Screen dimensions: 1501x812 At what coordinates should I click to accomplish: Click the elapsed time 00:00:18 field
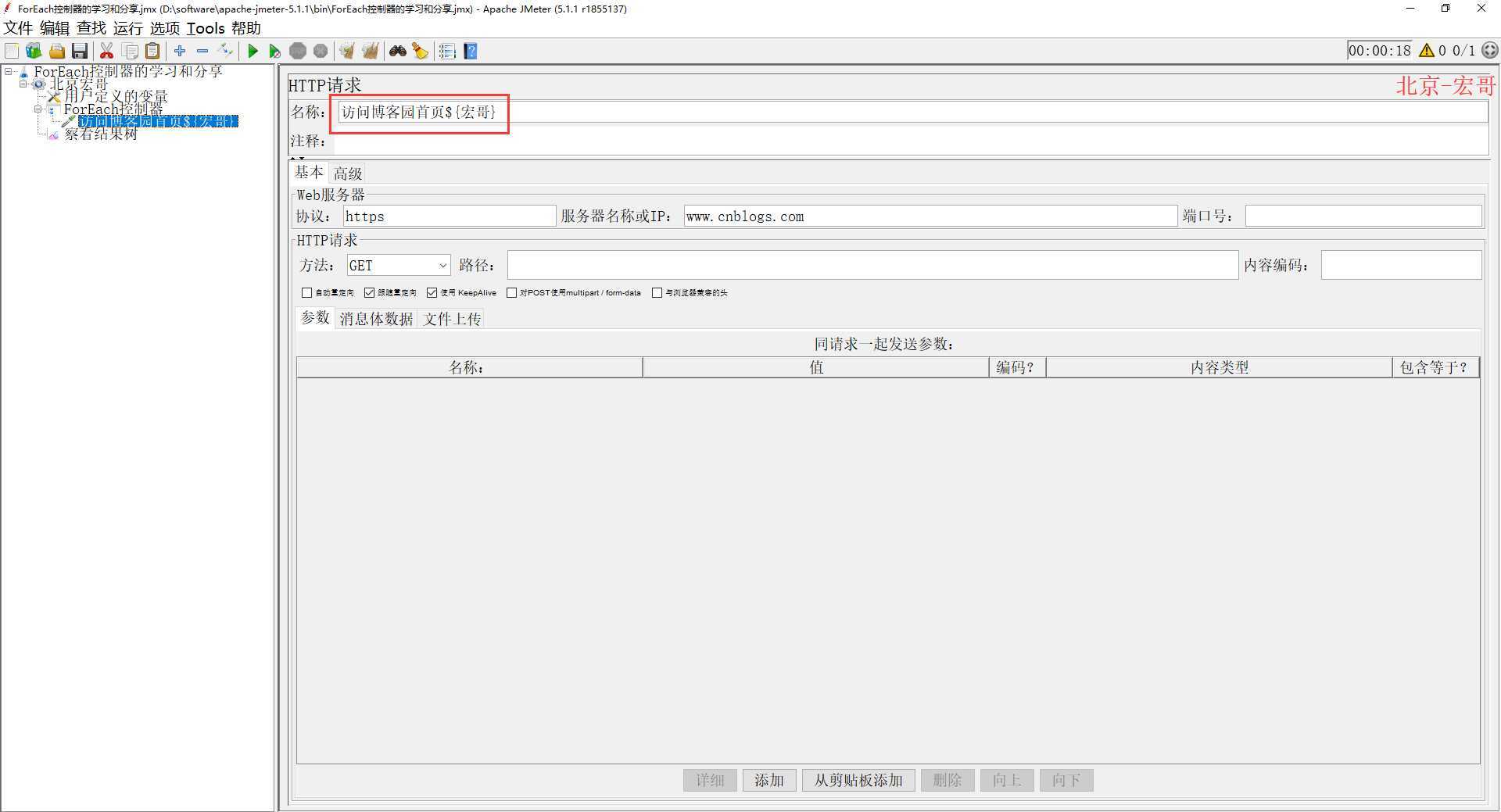(x=1380, y=51)
